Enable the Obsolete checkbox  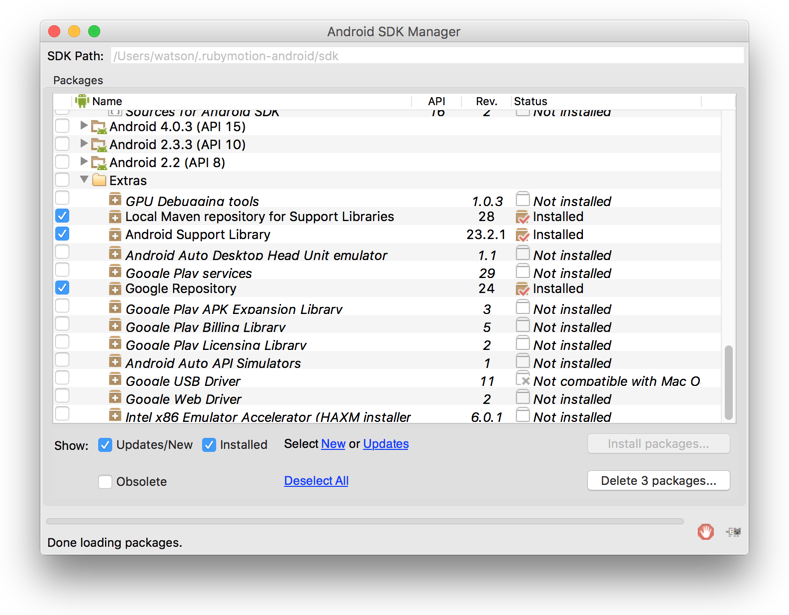pos(105,482)
